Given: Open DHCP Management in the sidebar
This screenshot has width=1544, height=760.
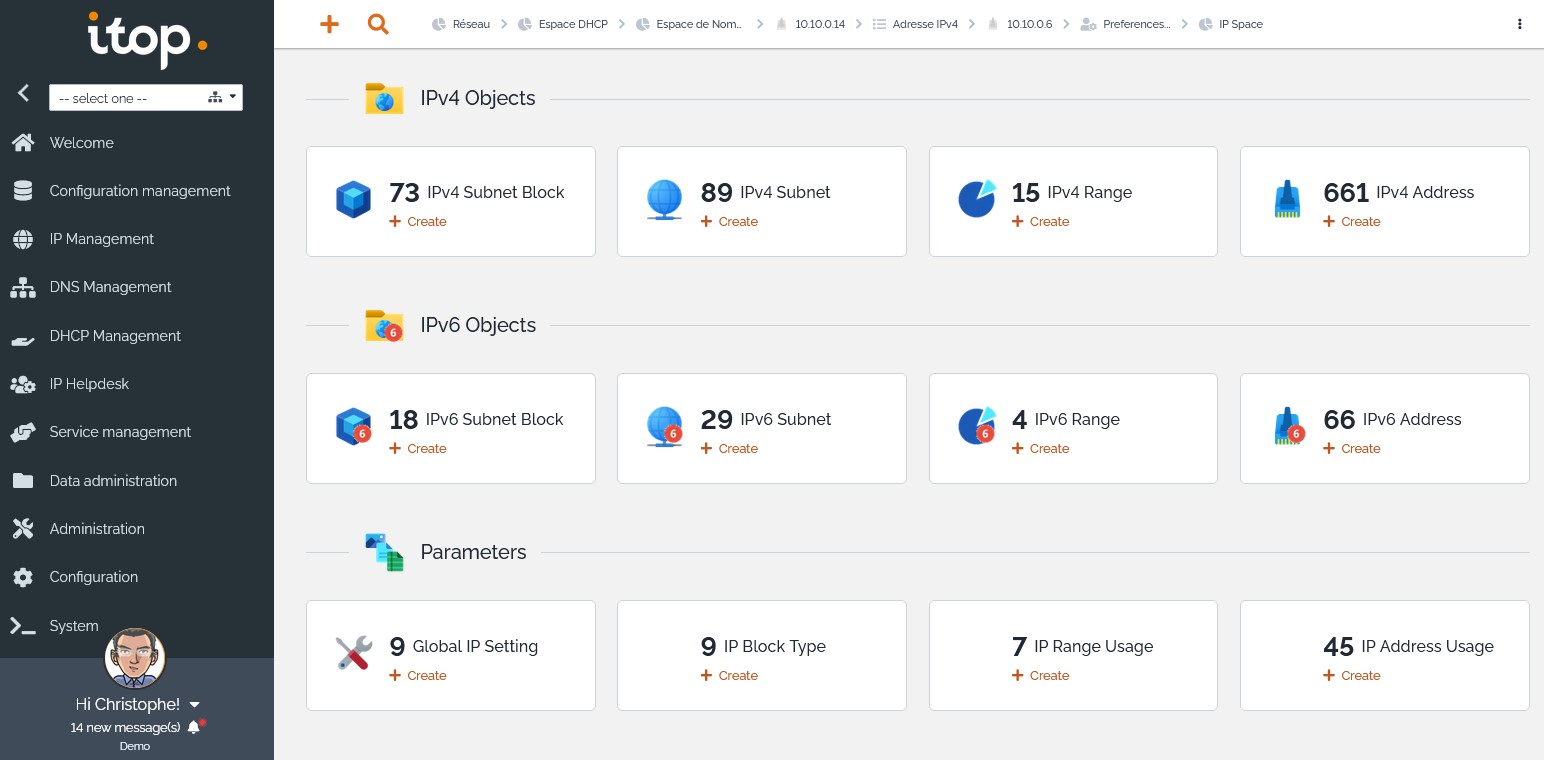Looking at the screenshot, I should (x=115, y=336).
